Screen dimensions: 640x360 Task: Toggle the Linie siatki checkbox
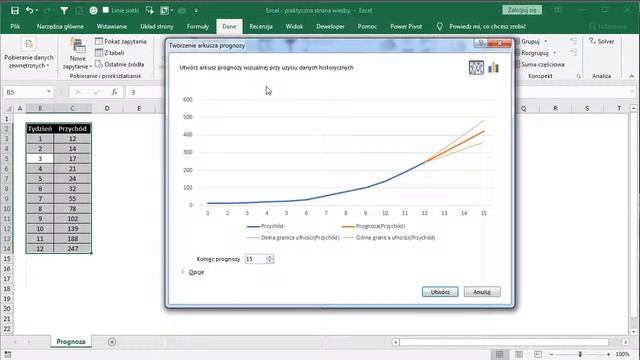point(106,10)
